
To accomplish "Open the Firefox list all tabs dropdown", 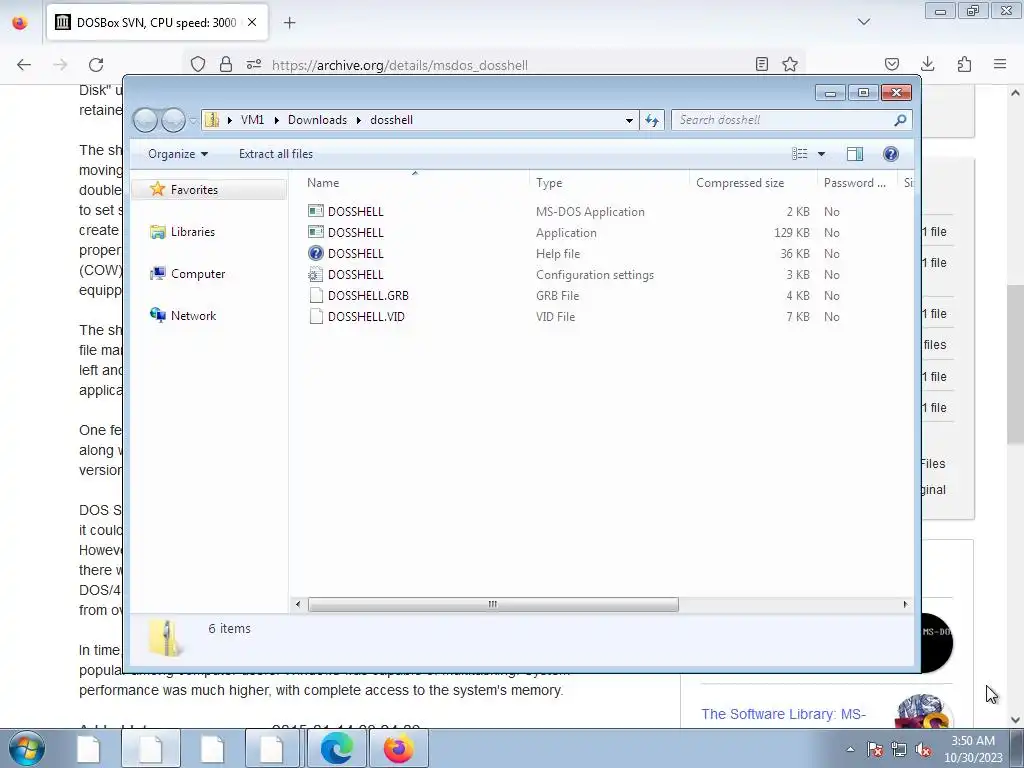I will [x=864, y=22].
